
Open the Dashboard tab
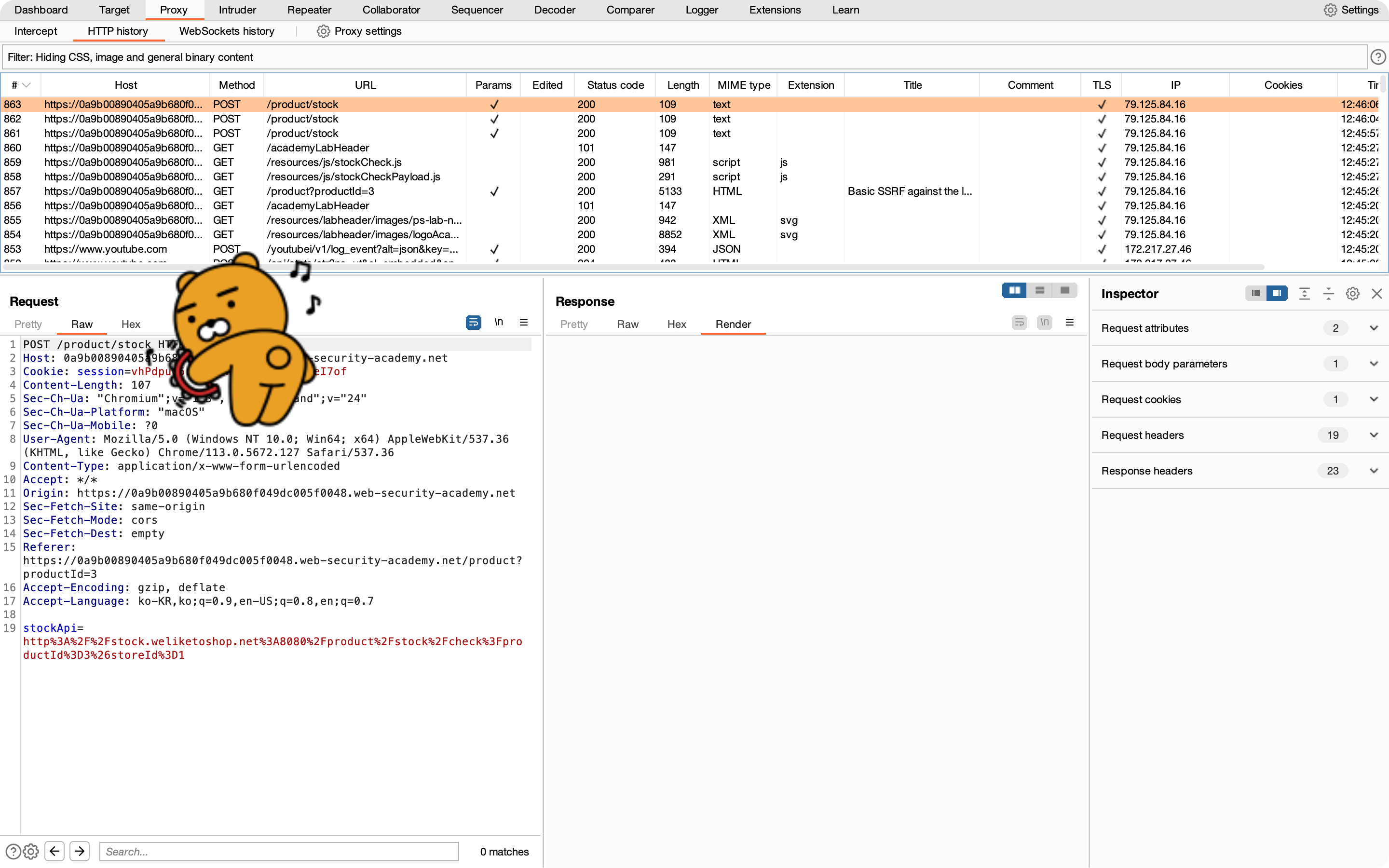[x=41, y=10]
